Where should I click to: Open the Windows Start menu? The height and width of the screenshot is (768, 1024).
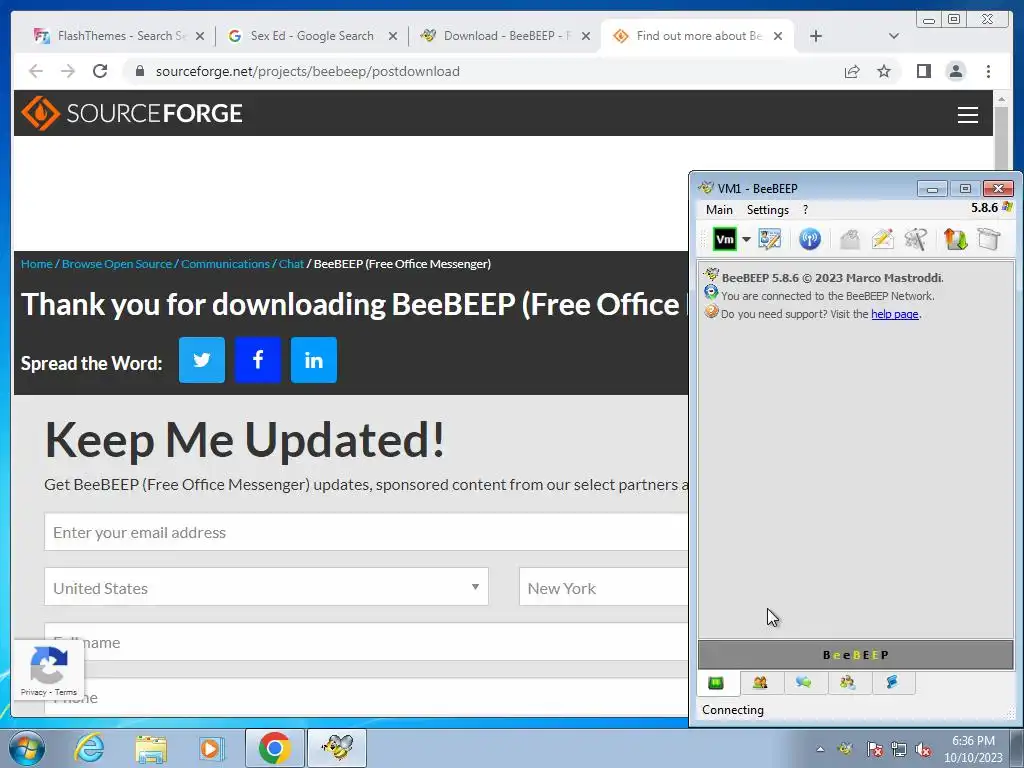point(27,748)
